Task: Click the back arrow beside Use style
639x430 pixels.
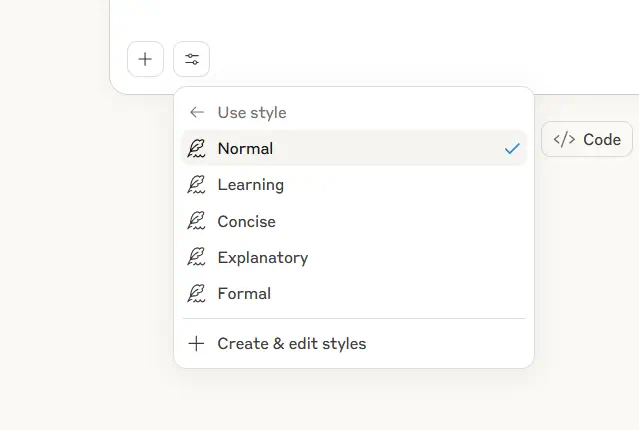Action: [197, 113]
